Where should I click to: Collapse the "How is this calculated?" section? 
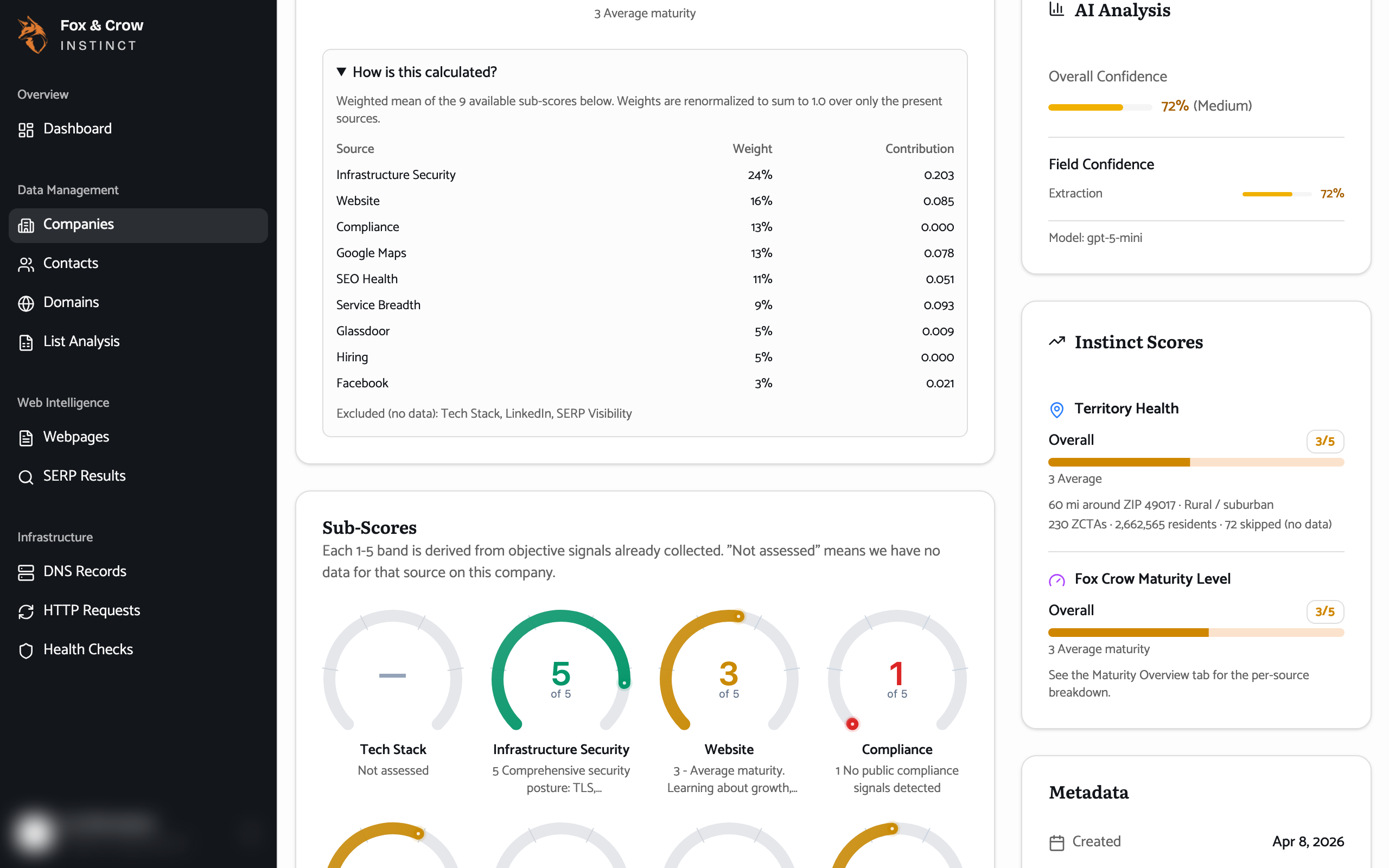tap(417, 72)
